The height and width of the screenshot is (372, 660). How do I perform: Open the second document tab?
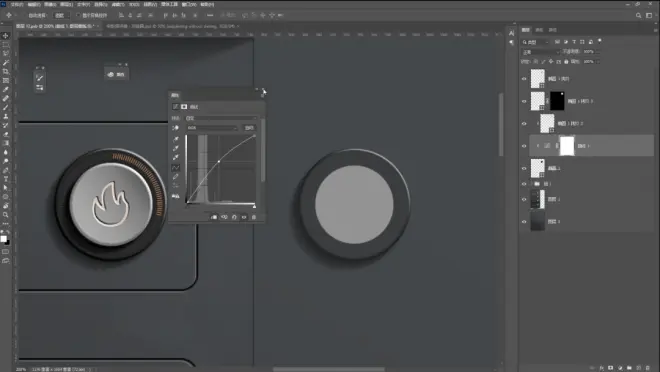(x=172, y=26)
